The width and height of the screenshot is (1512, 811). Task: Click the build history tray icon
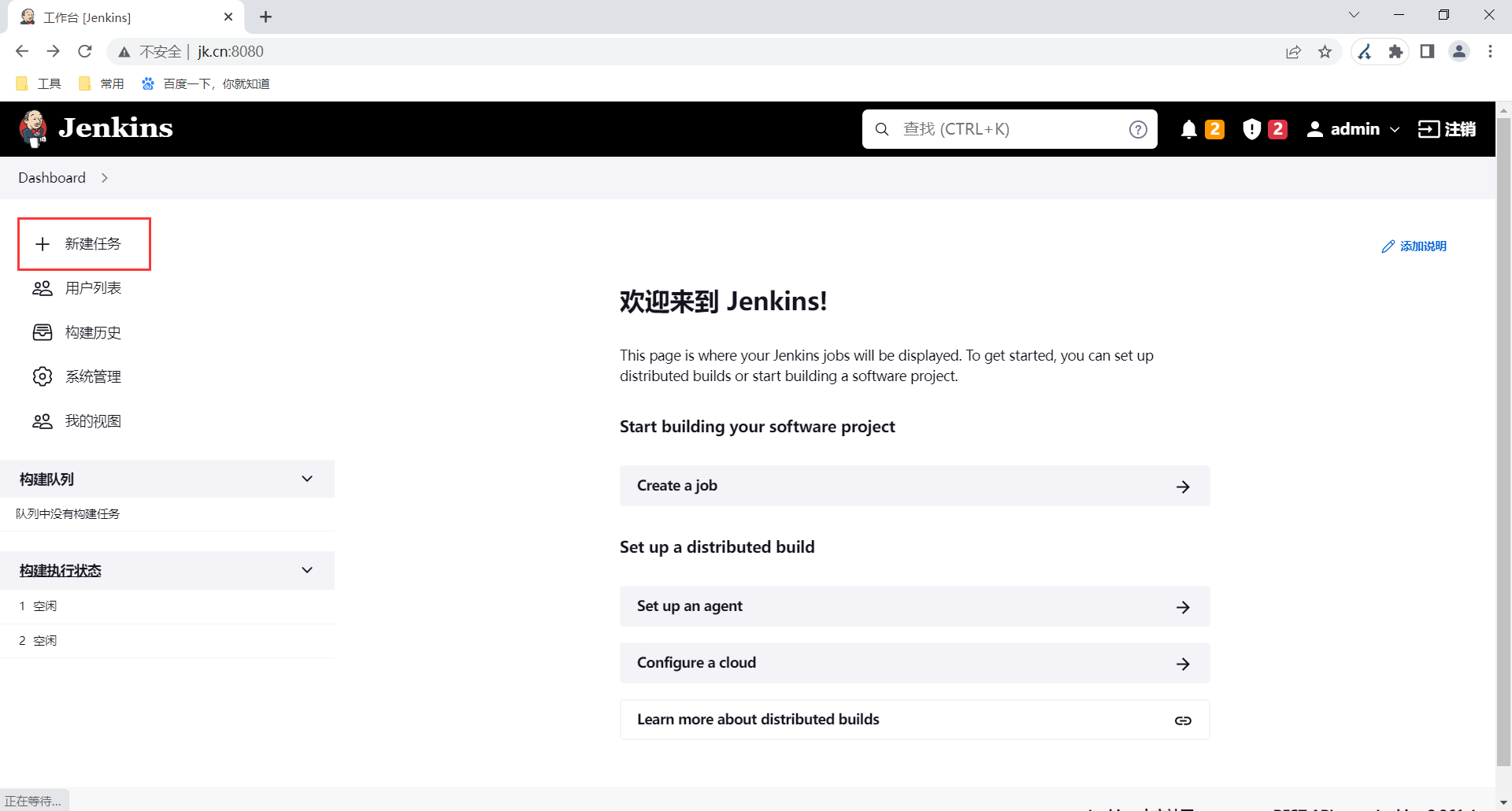click(x=43, y=332)
